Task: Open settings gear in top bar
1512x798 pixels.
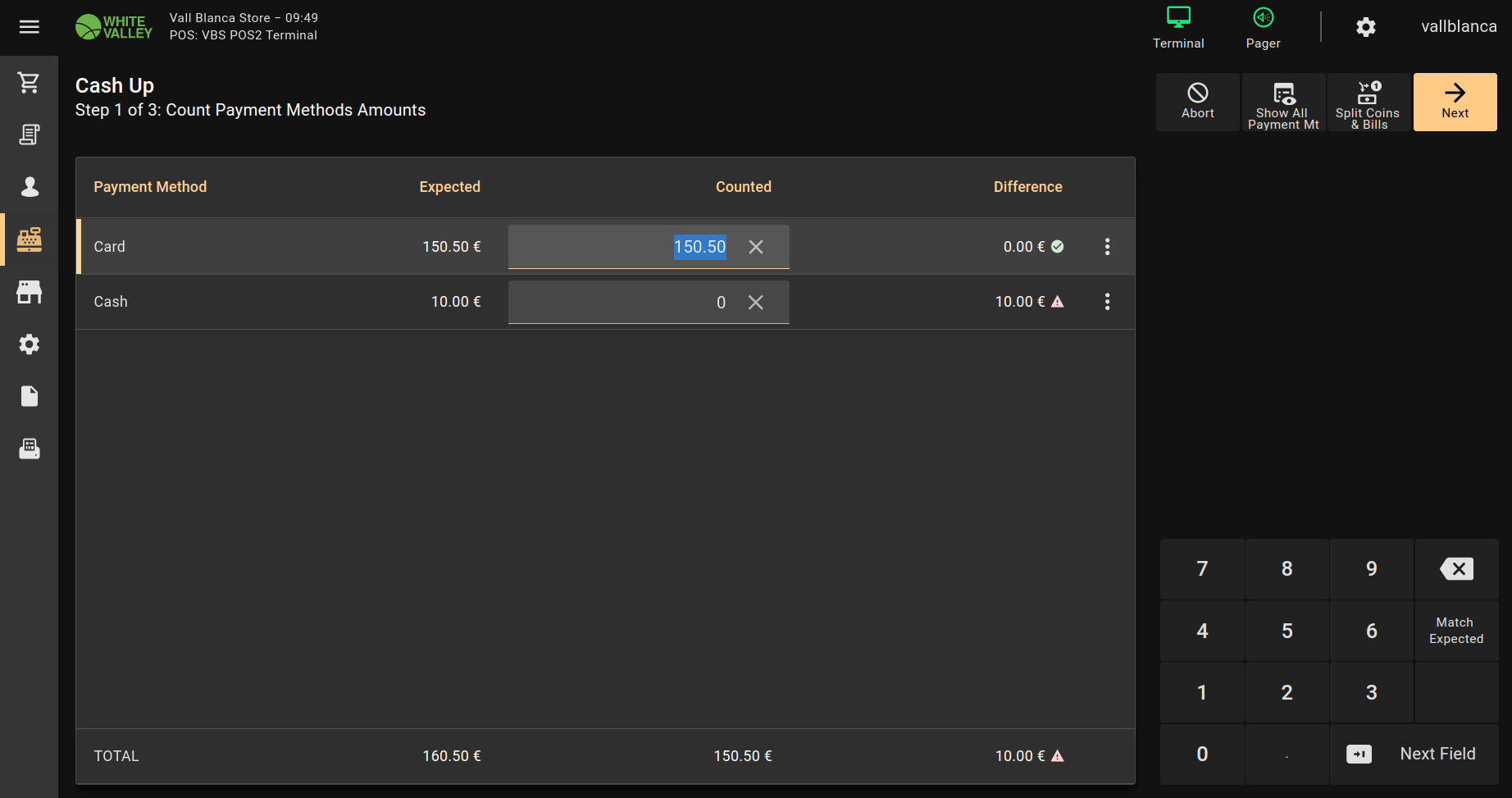Action: click(x=1365, y=27)
